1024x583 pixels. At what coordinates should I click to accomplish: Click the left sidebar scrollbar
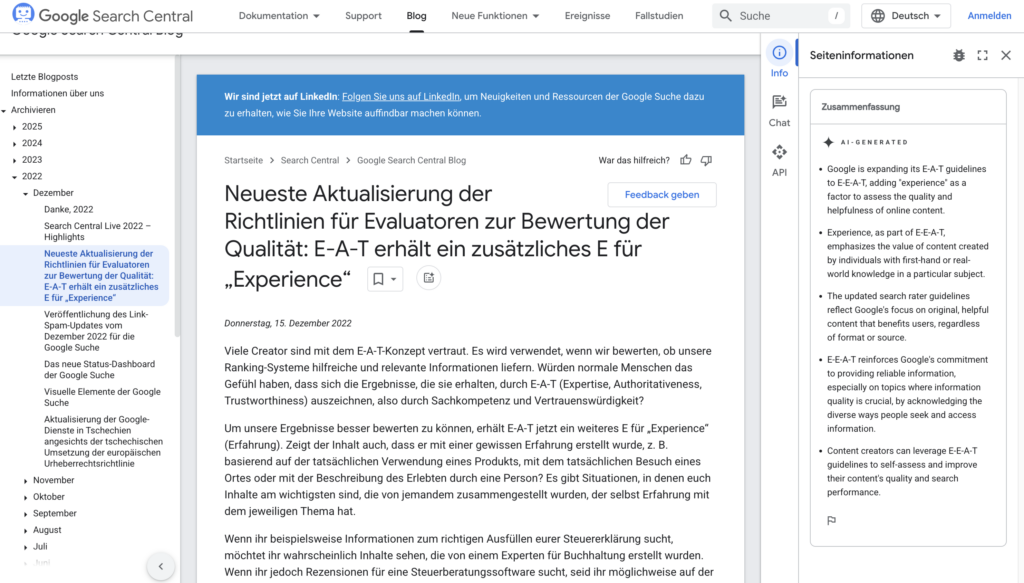click(x=177, y=196)
